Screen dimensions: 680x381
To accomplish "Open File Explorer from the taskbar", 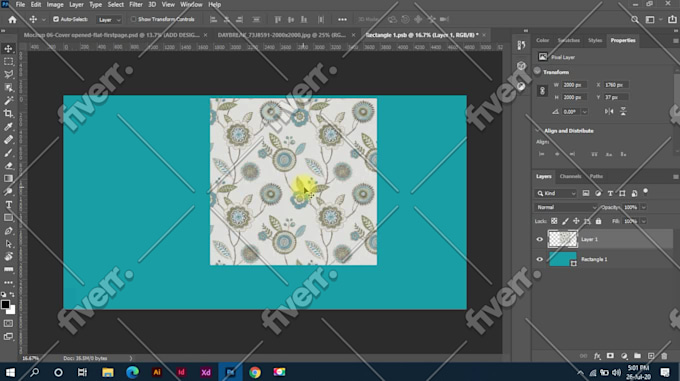I will pyautogui.click(x=108, y=372).
